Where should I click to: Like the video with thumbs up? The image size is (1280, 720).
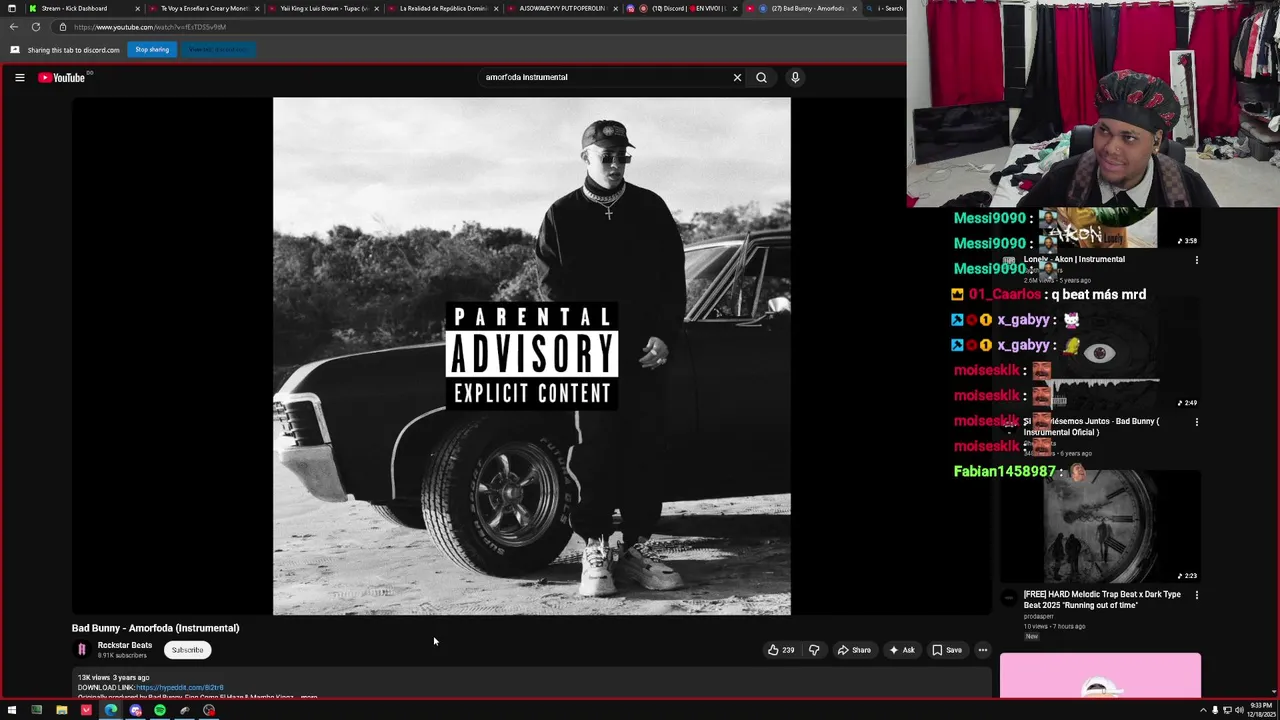781,650
